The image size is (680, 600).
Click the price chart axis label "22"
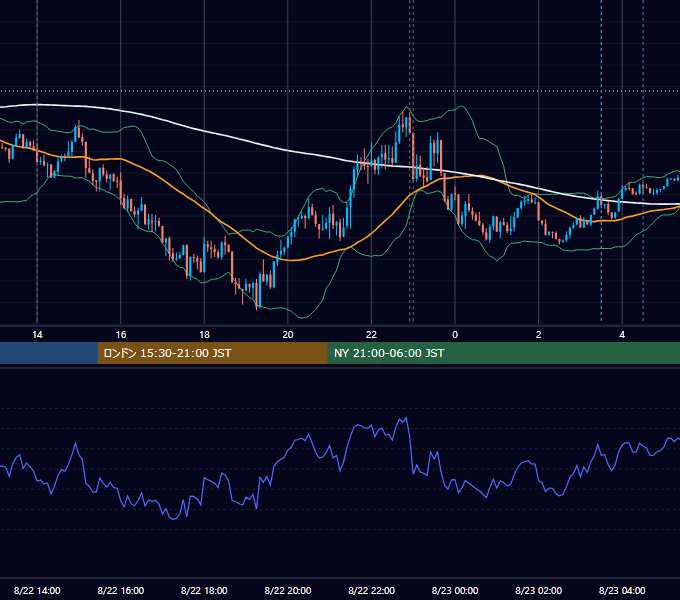[371, 335]
